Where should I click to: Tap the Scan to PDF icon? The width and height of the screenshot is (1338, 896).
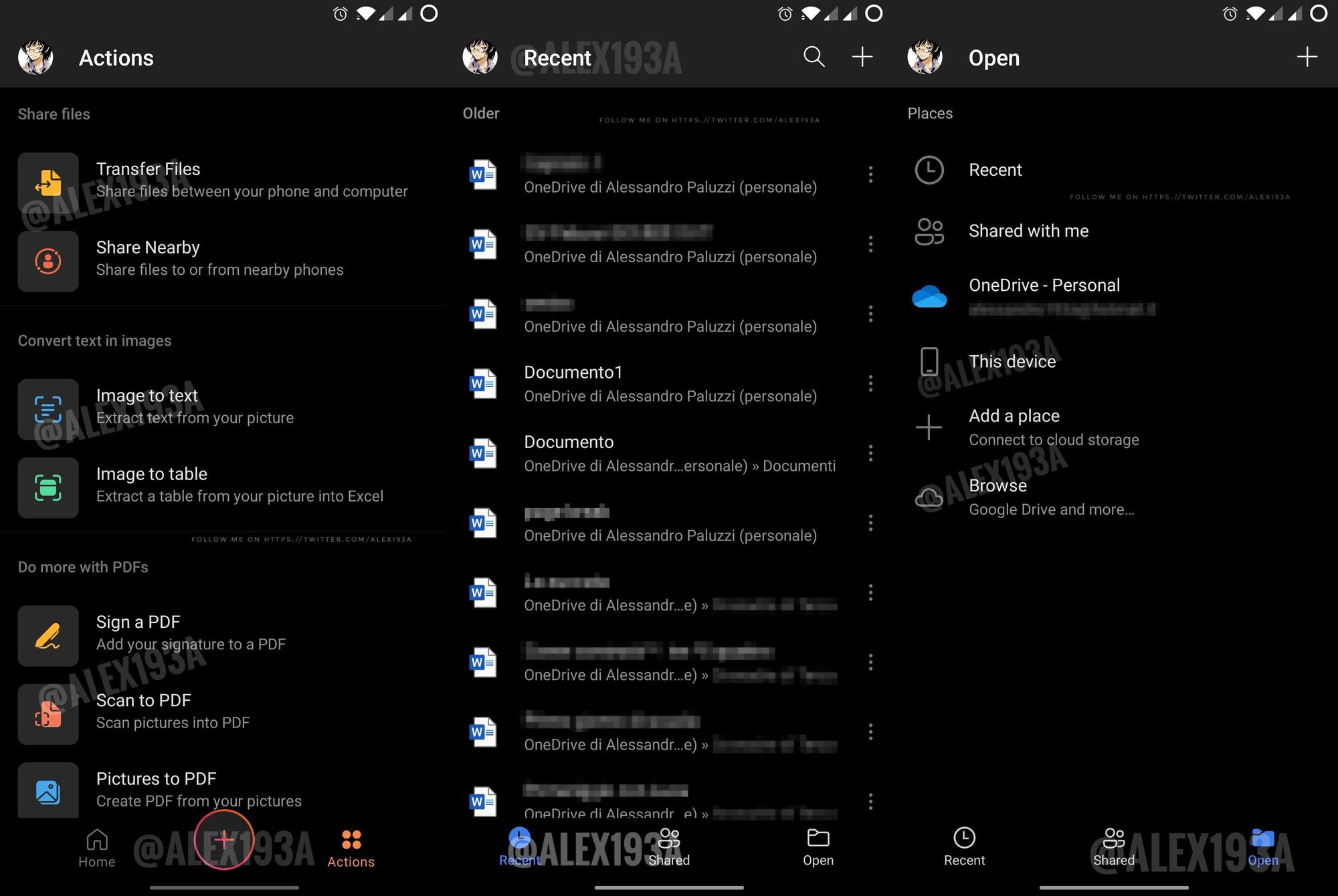click(48, 714)
